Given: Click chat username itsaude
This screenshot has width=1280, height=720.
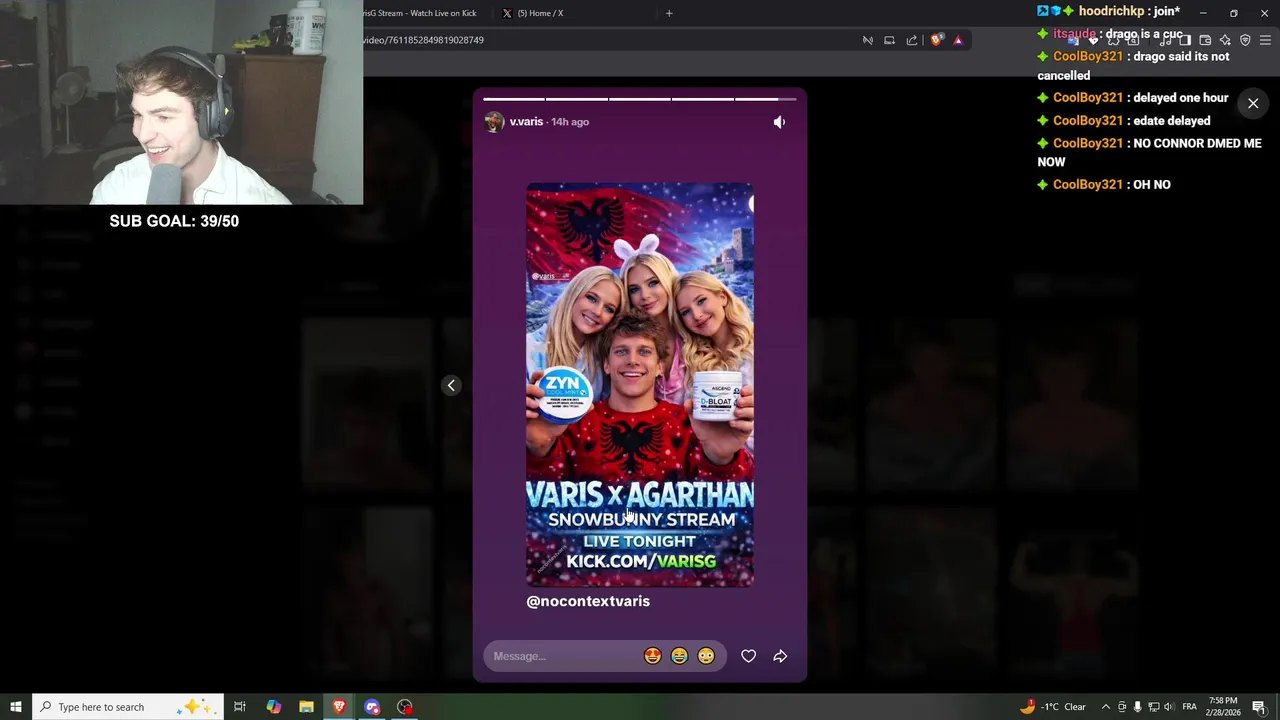Looking at the screenshot, I should 1074,34.
